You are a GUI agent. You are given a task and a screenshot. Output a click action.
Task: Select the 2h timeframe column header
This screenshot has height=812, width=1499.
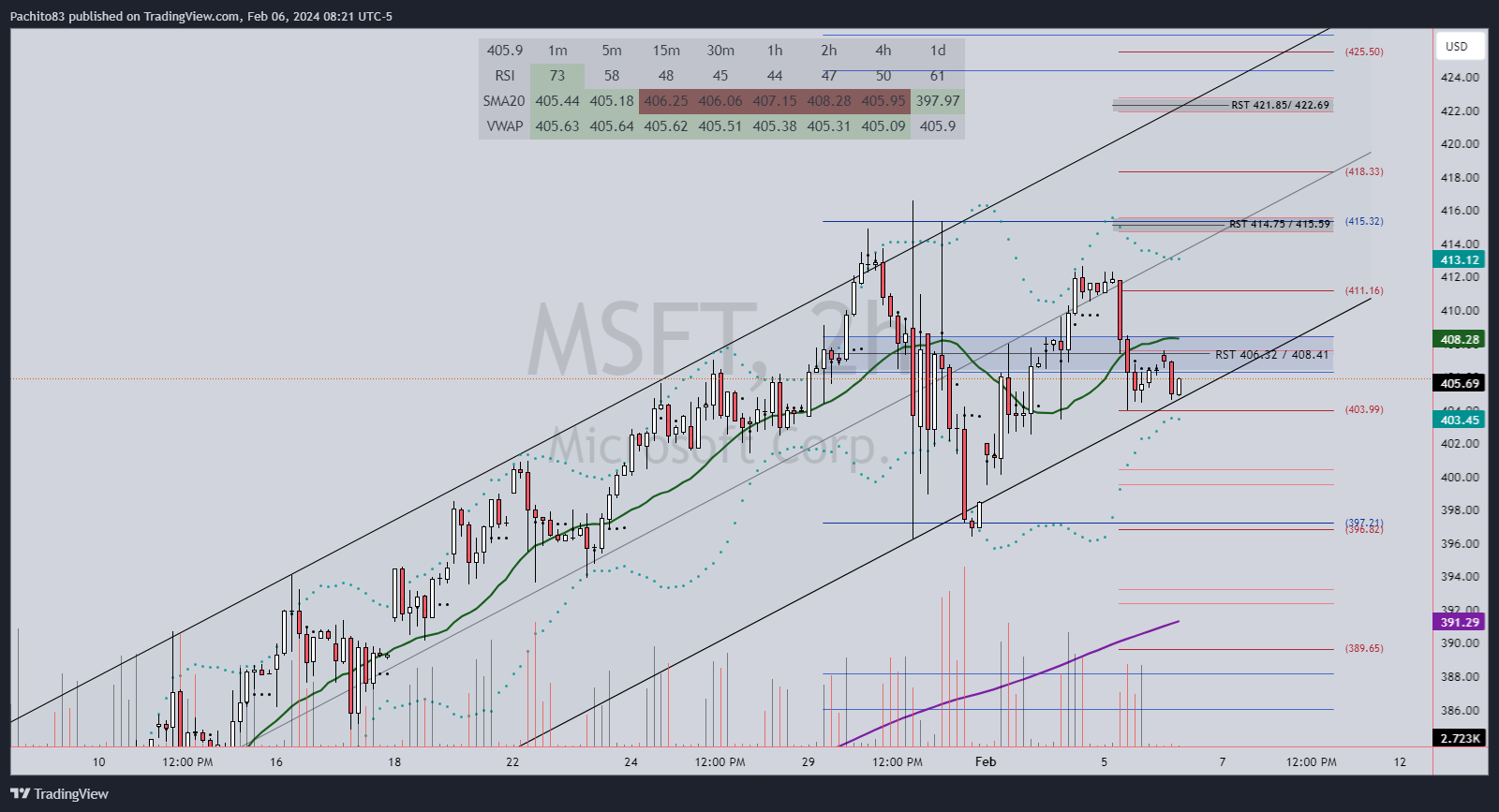(x=829, y=51)
